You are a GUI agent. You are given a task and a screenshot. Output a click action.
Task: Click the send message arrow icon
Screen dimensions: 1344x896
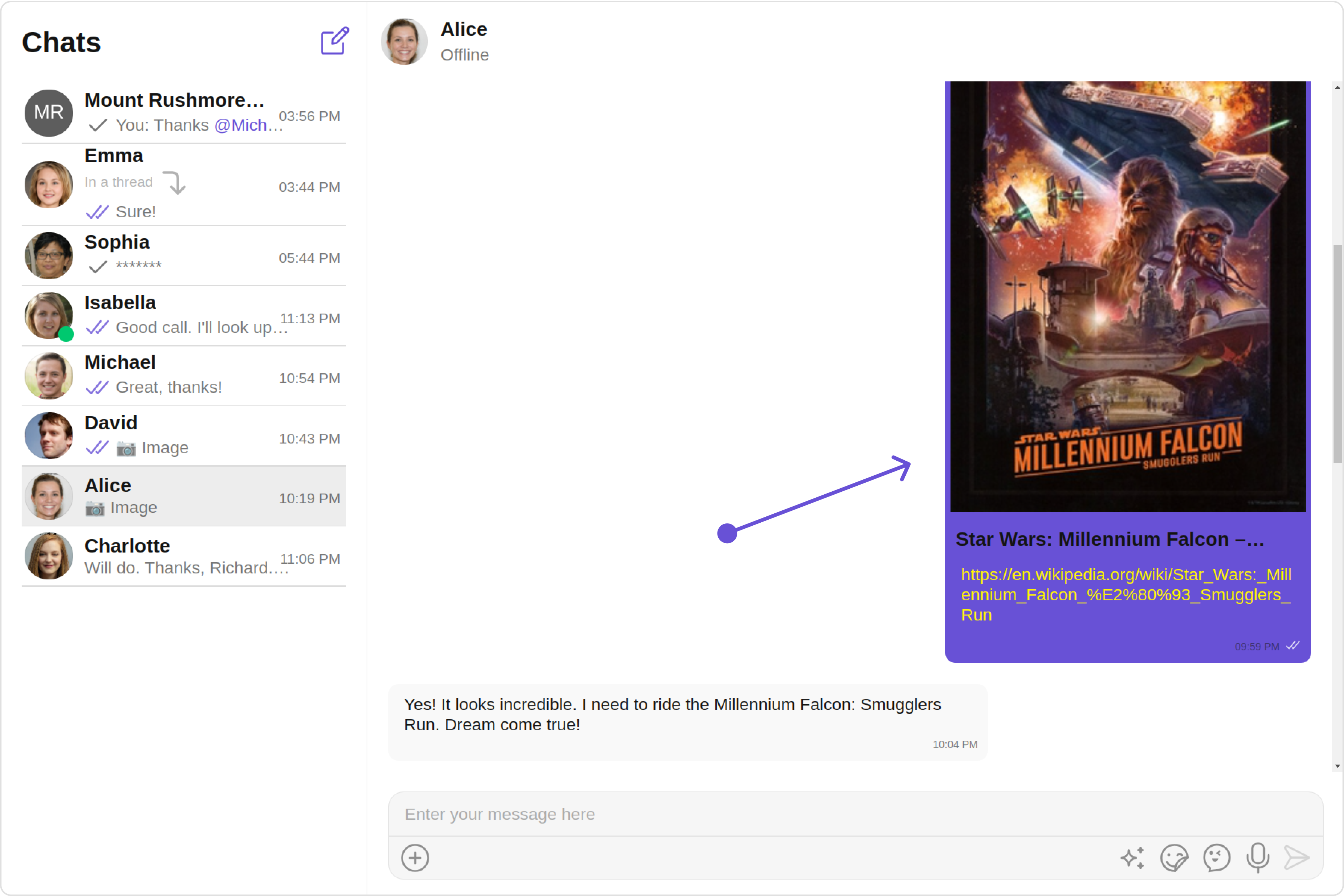pos(1297,858)
